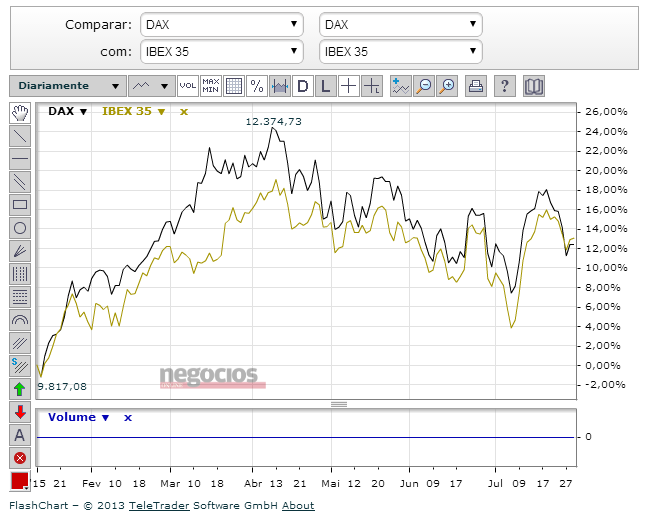Open the manual book icon
Viewport: 647px width, 529px height.
[534, 86]
